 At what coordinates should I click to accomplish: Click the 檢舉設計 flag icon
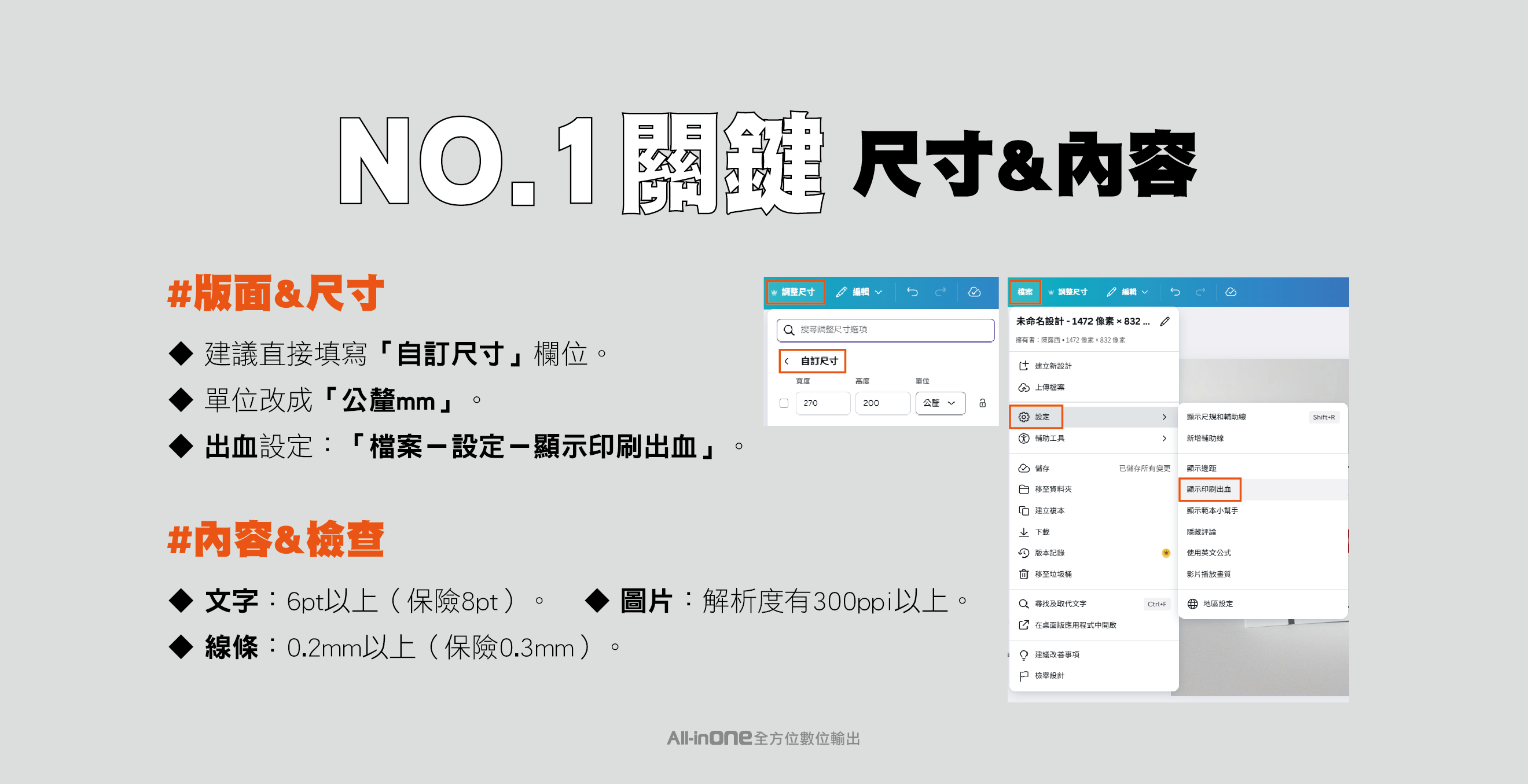coord(1024,675)
